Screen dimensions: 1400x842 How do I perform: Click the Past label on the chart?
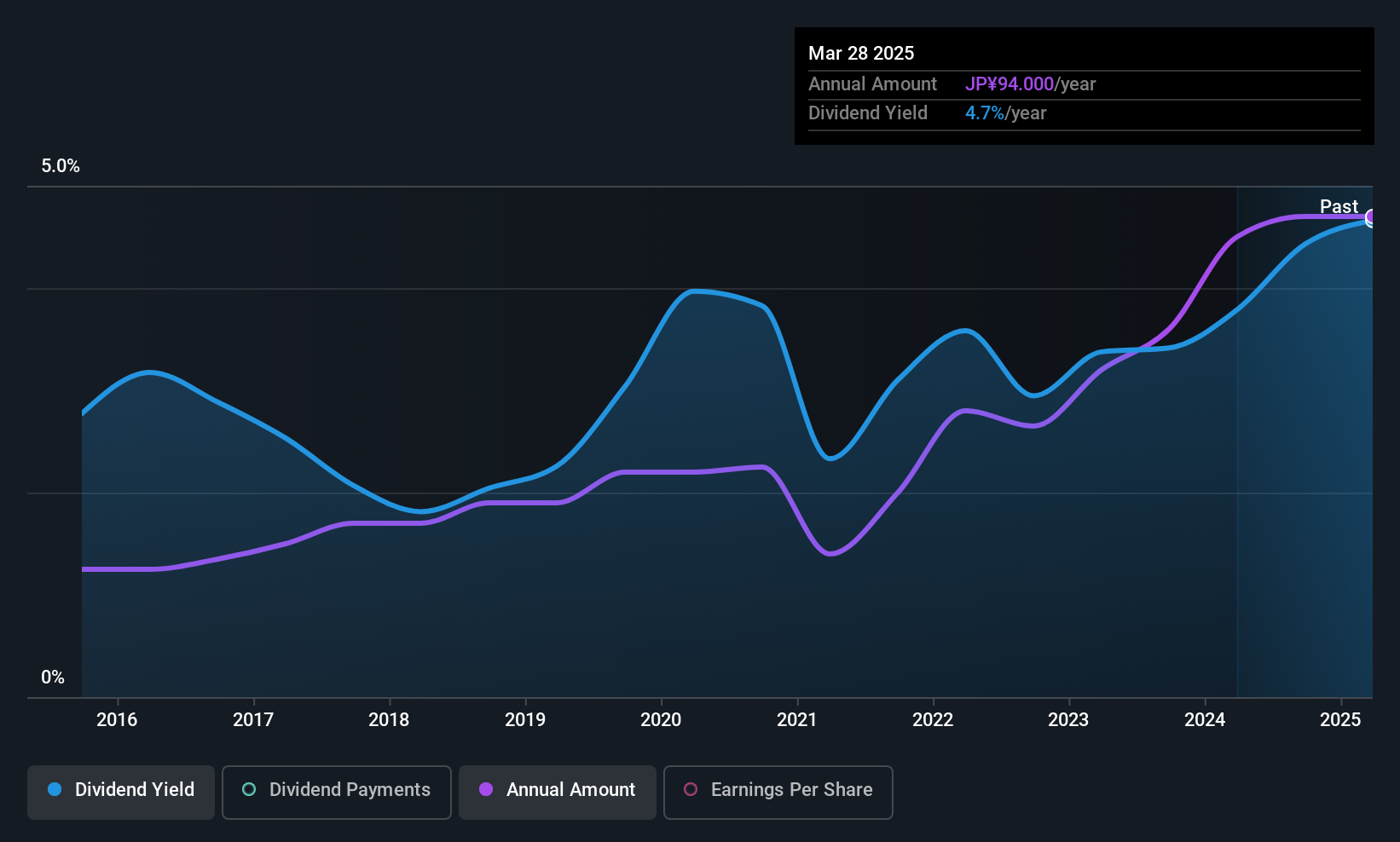click(x=1339, y=206)
